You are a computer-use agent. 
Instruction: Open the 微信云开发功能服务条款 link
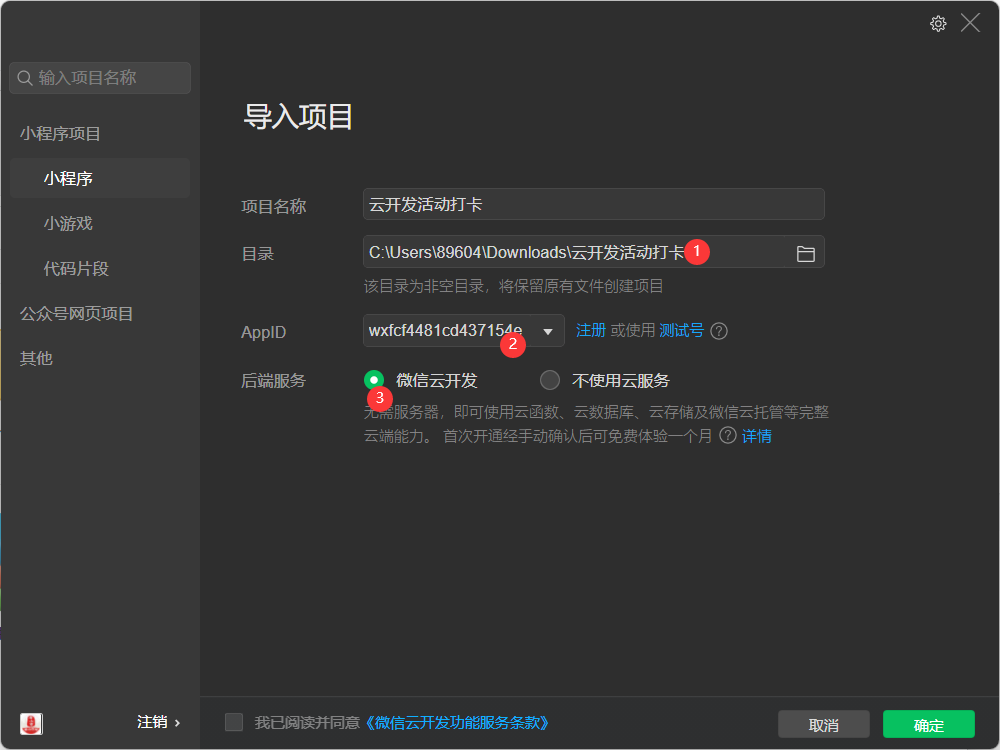coord(457,722)
